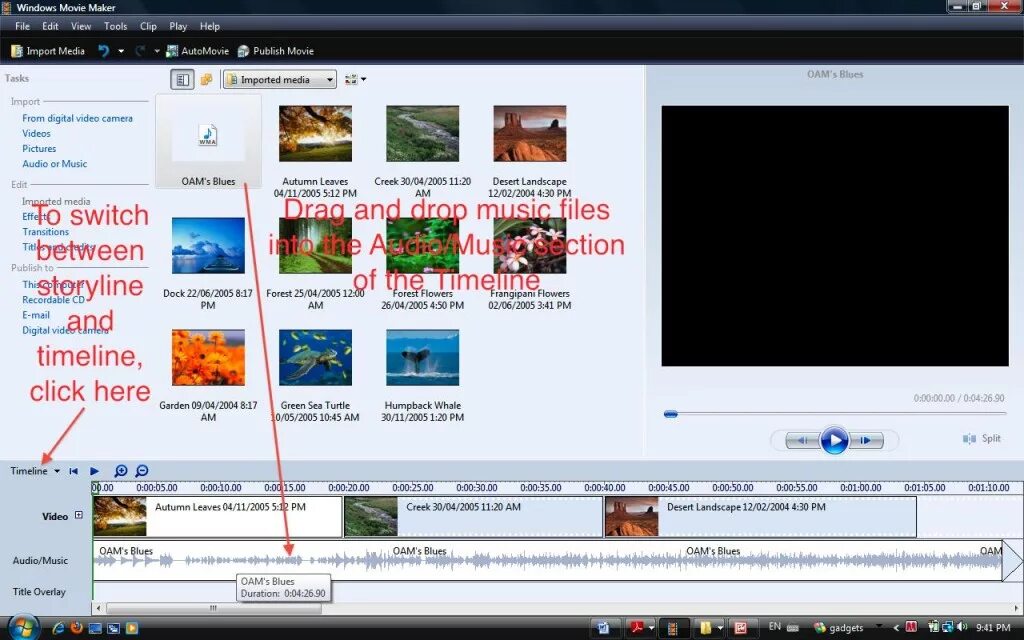
Task: Select the Forest Flowers thumbnail
Action: (423, 246)
